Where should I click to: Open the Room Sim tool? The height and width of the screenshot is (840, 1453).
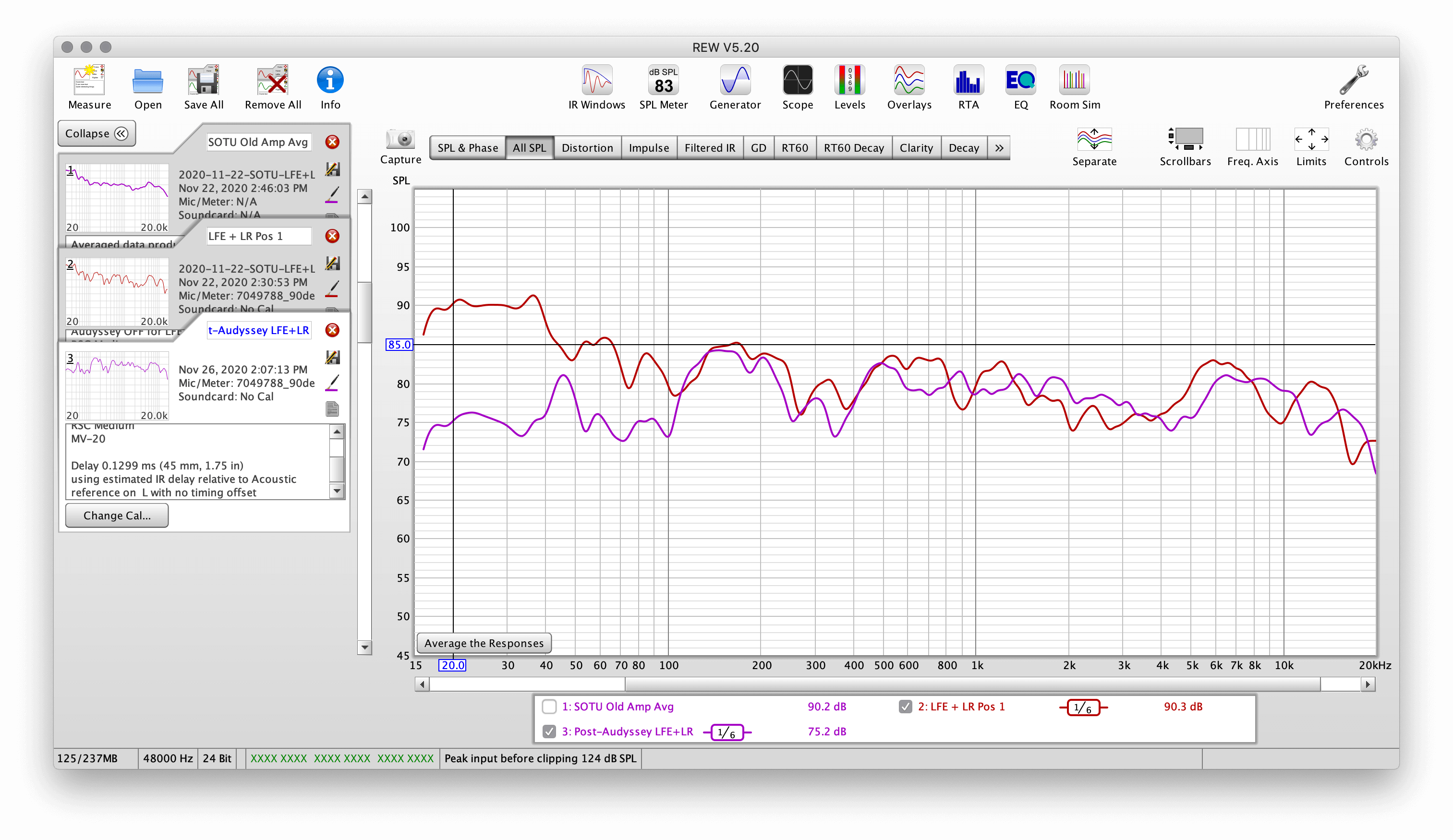[x=1075, y=80]
